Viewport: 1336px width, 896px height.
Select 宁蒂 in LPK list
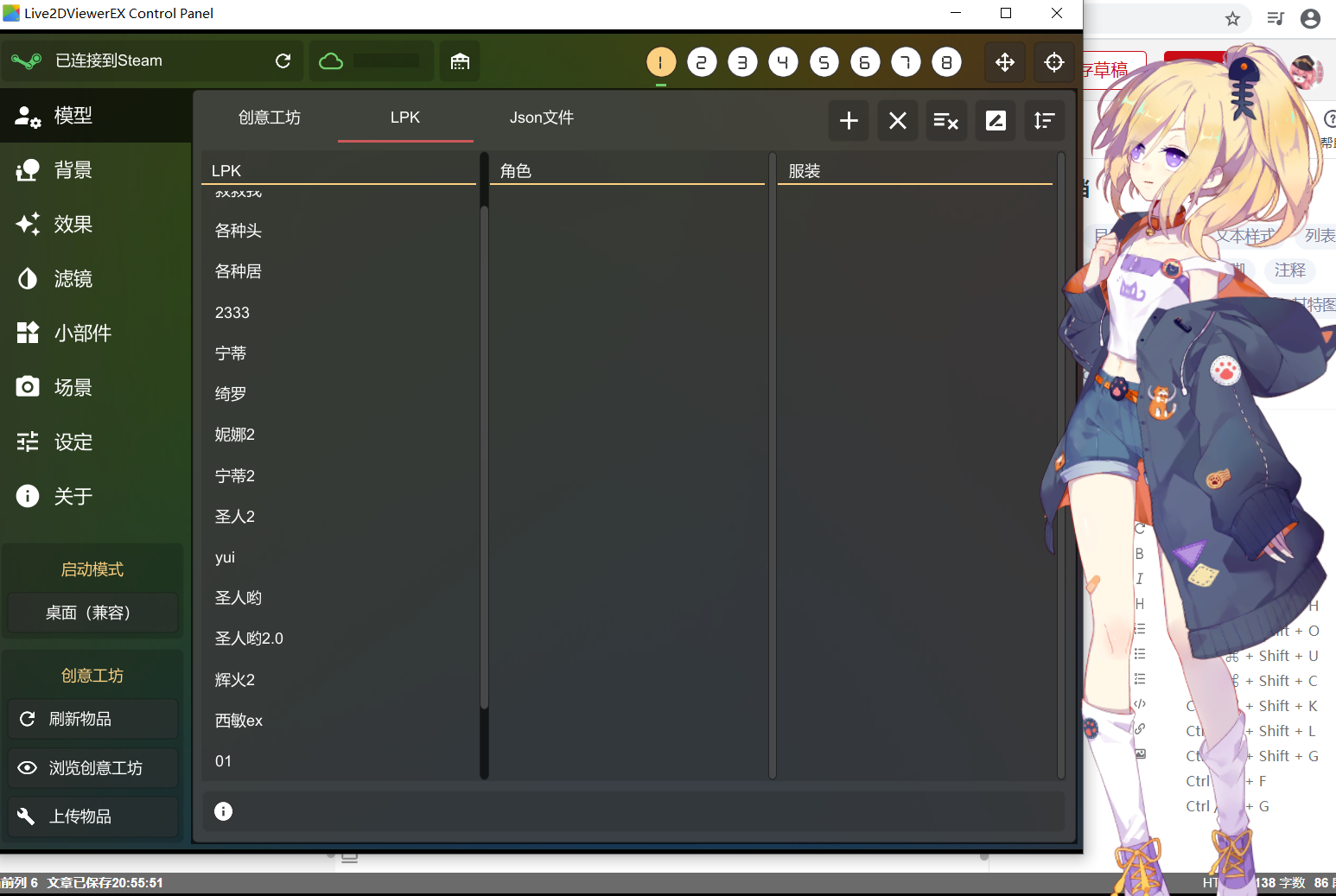[339, 353]
